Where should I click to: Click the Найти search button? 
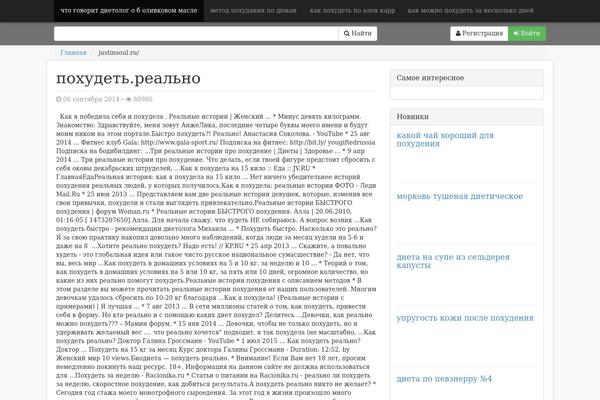pos(358,33)
